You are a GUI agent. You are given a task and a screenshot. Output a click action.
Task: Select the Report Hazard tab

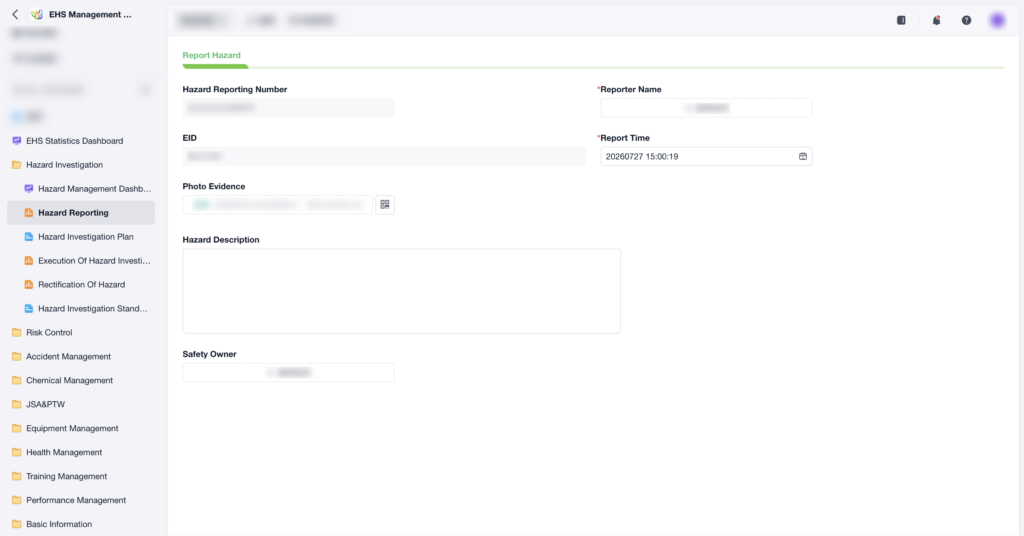[x=212, y=55]
